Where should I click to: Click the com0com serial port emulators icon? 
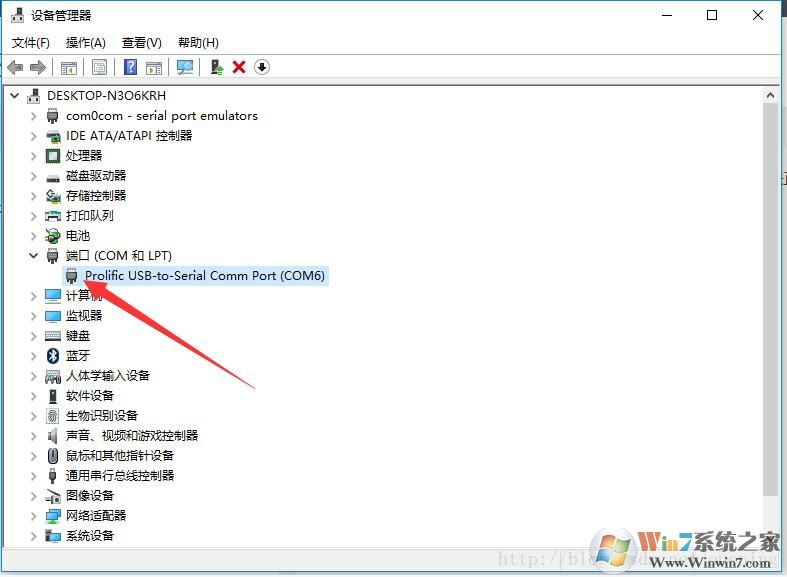(x=53, y=116)
